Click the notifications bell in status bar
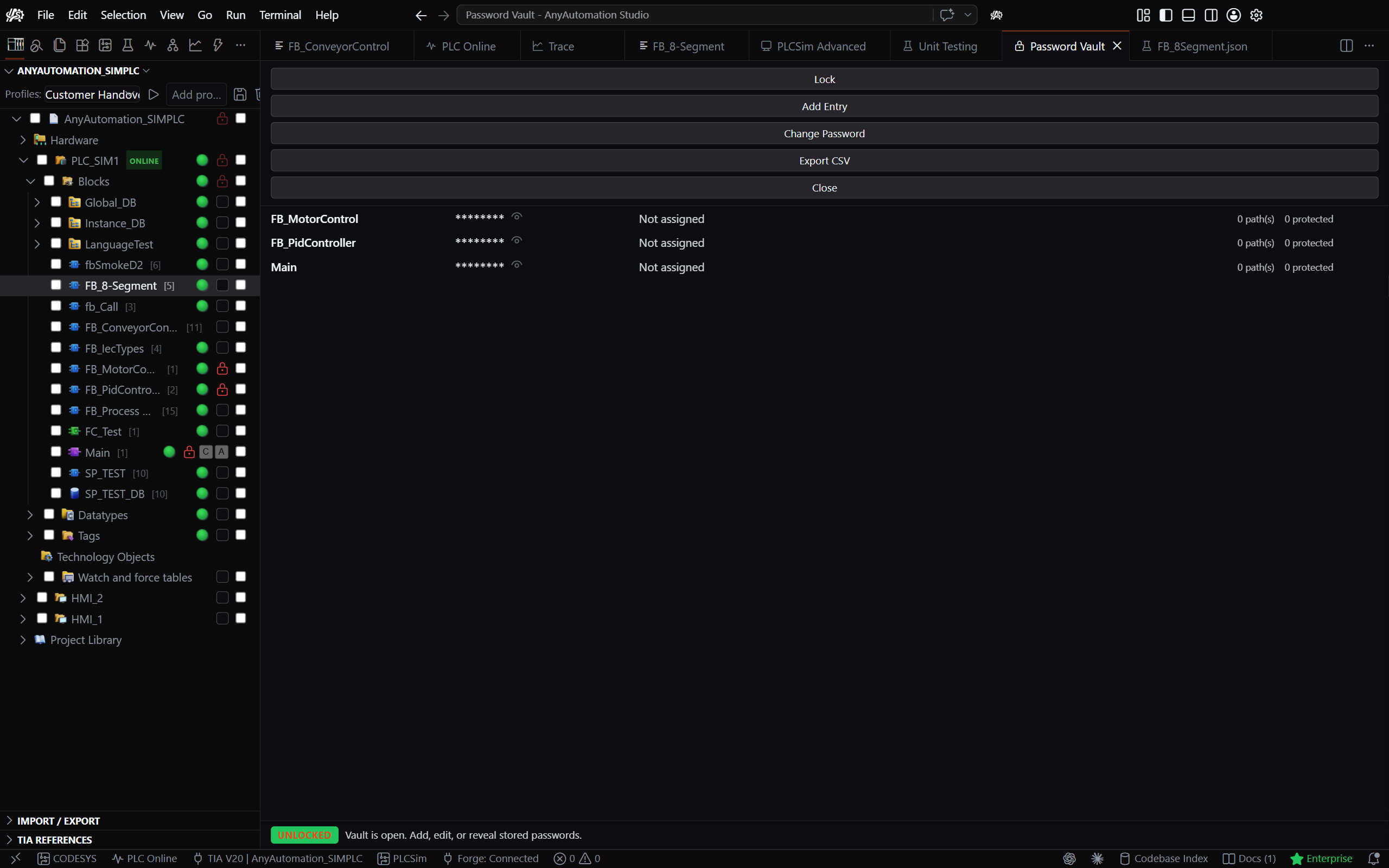The image size is (1389, 868). tap(1373, 858)
